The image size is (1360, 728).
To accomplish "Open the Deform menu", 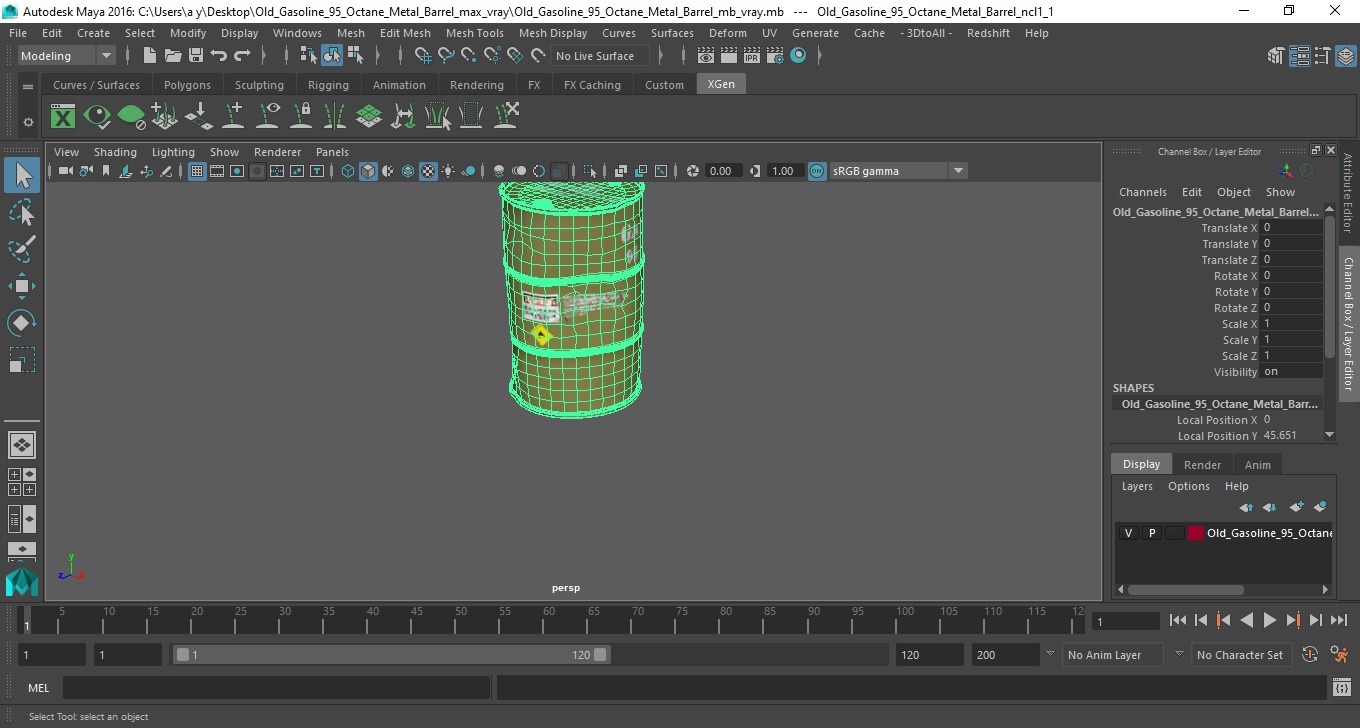I will pyautogui.click(x=727, y=33).
